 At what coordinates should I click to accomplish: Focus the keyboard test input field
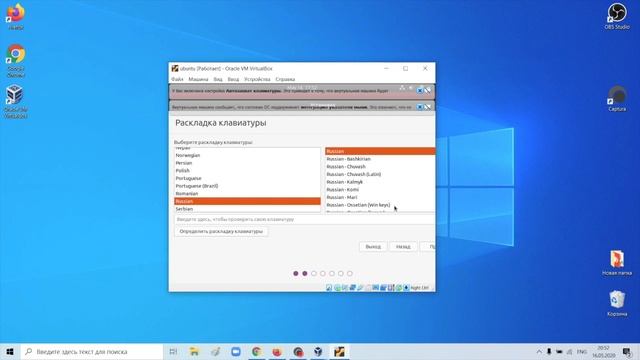tap(305, 219)
